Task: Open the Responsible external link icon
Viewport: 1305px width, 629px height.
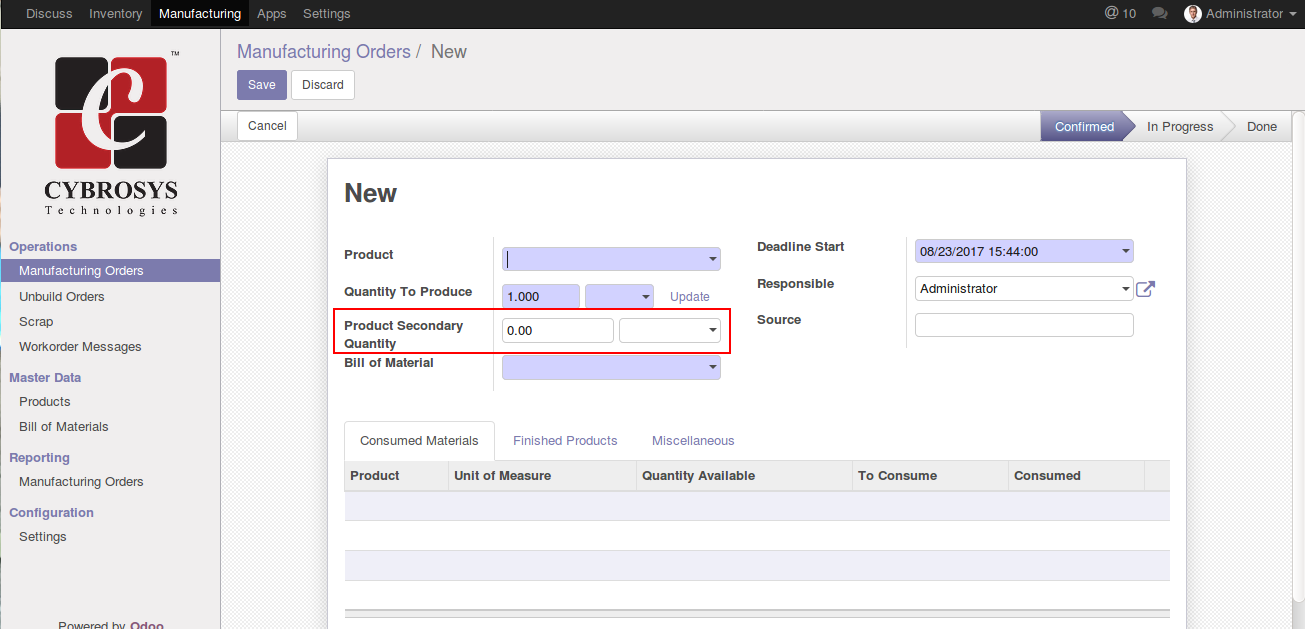Action: 1146,289
